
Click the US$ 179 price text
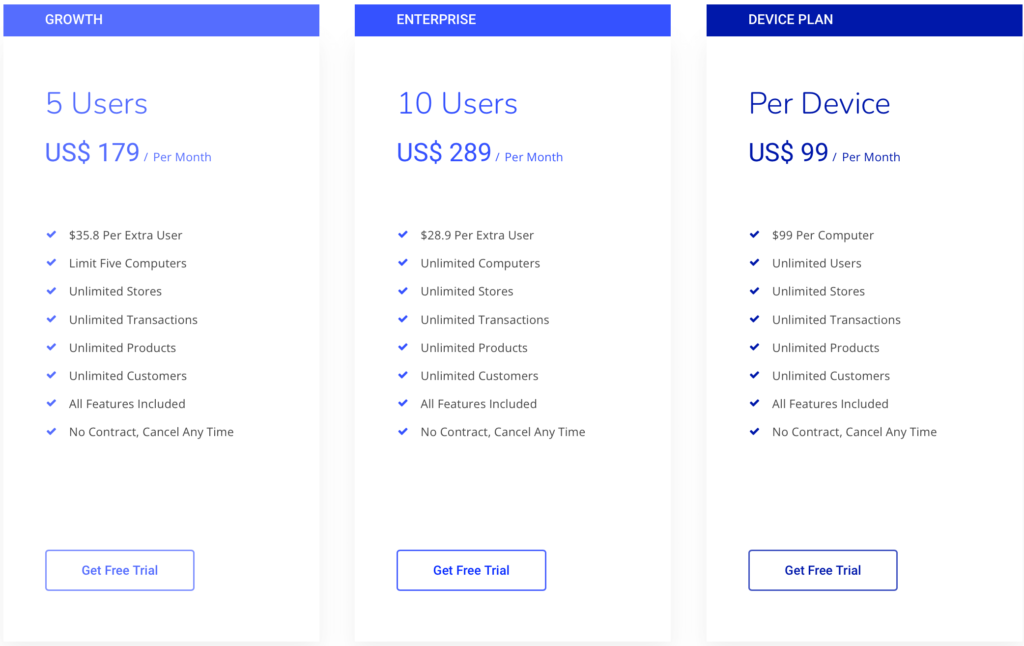pos(92,153)
